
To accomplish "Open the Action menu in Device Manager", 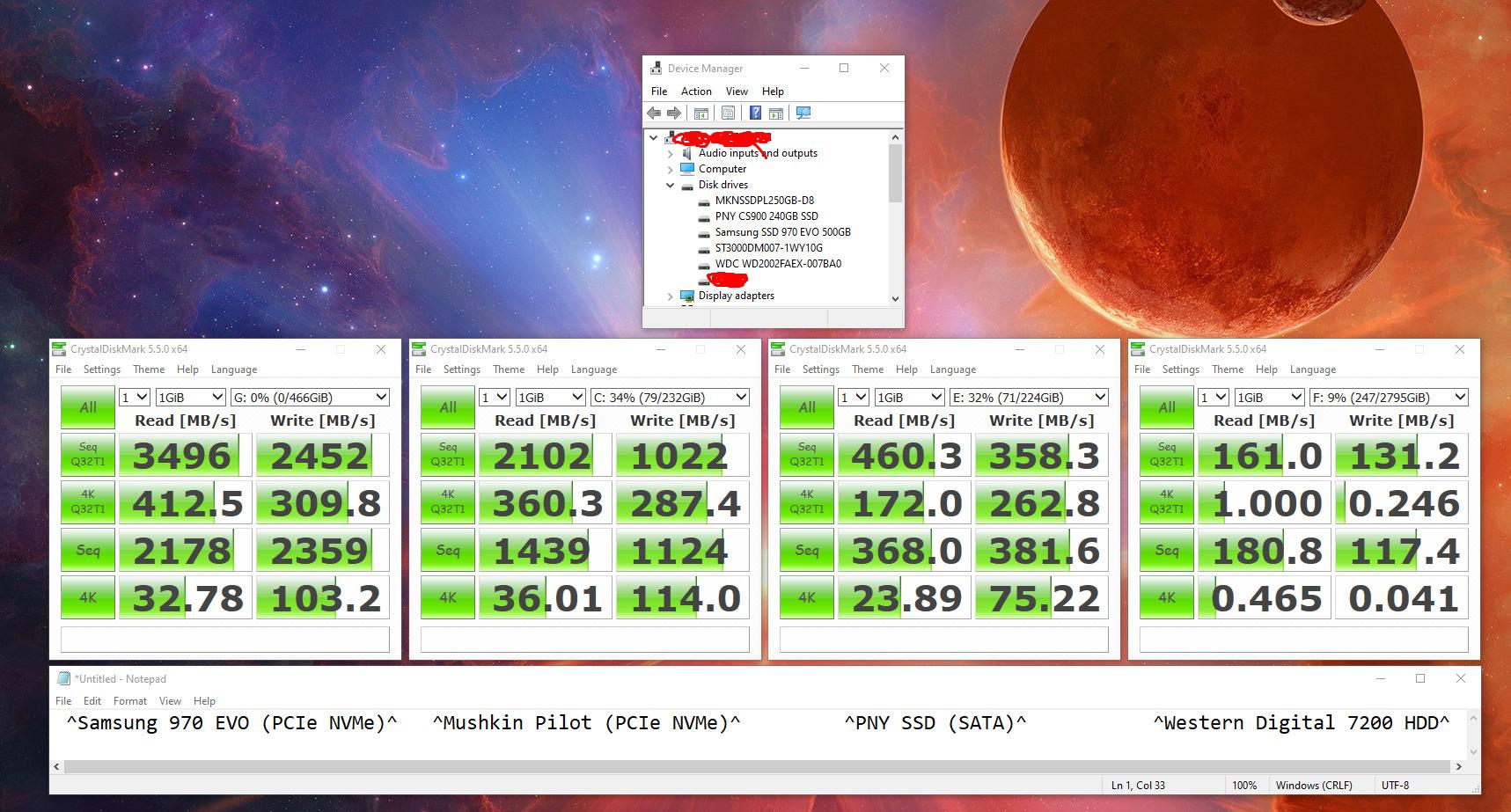I will (696, 91).
